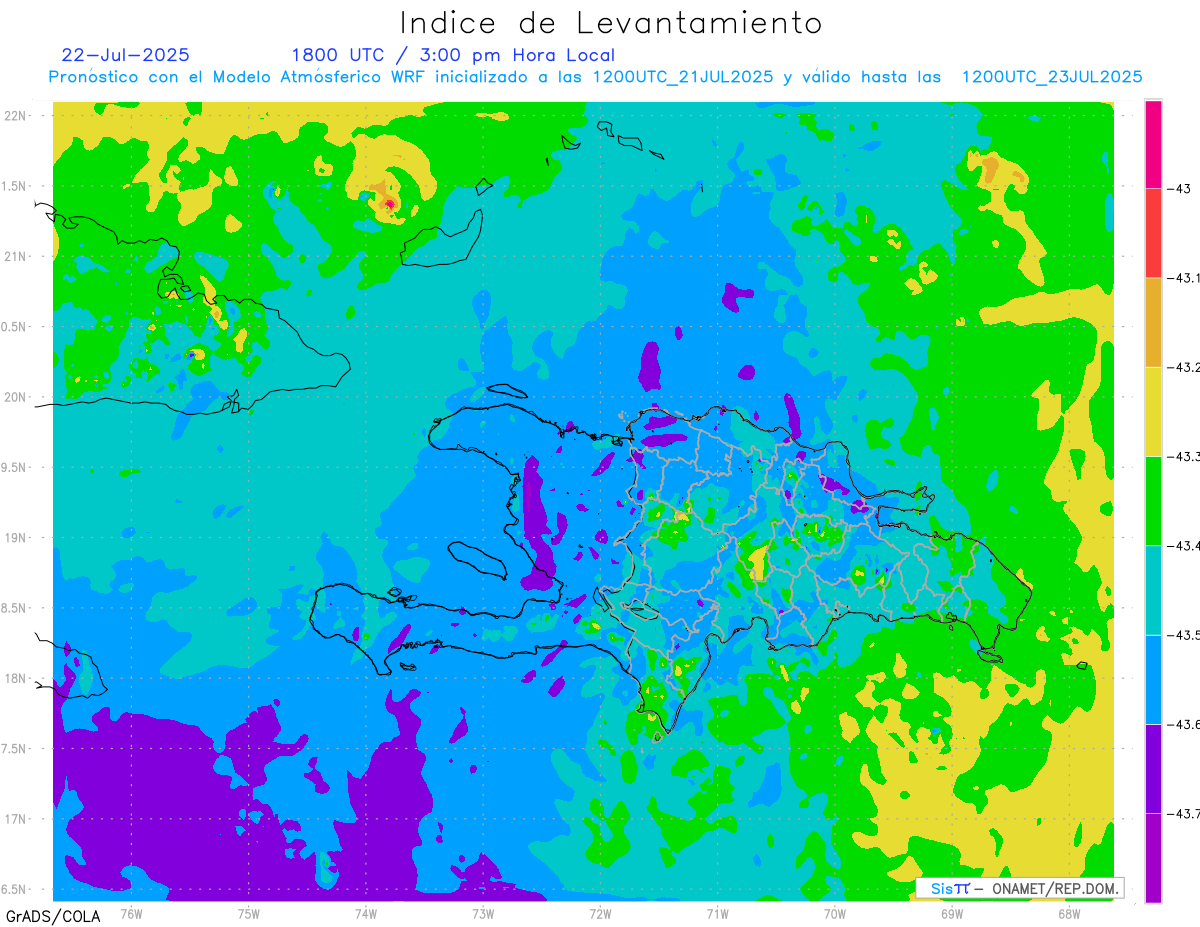Click the violet segment at the bottom of the color bar
Screen dimensions: 1200x927
click(1153, 857)
